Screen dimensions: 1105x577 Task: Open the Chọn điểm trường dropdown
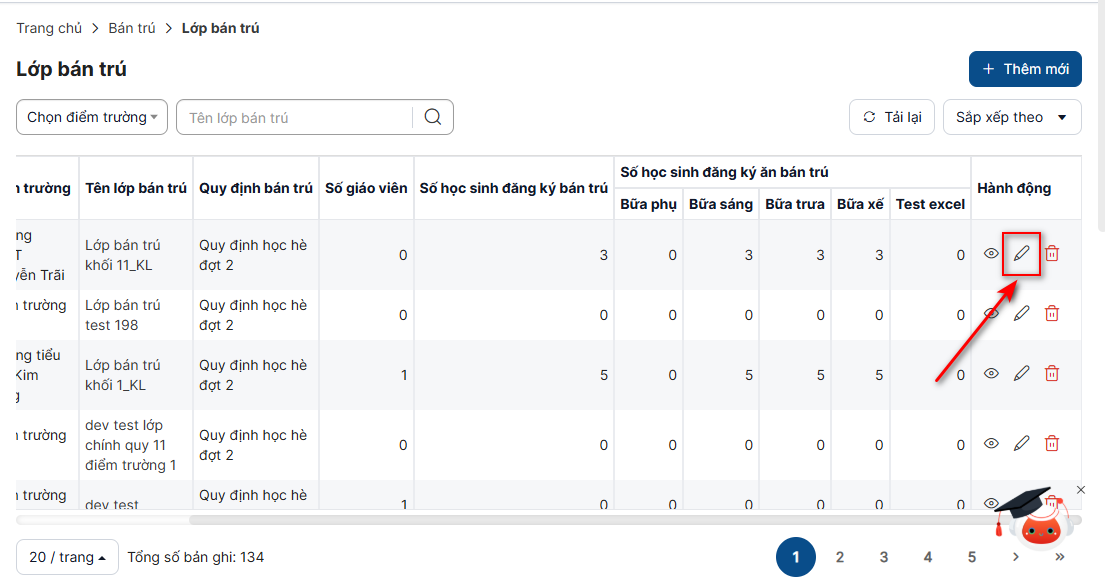tap(92, 117)
